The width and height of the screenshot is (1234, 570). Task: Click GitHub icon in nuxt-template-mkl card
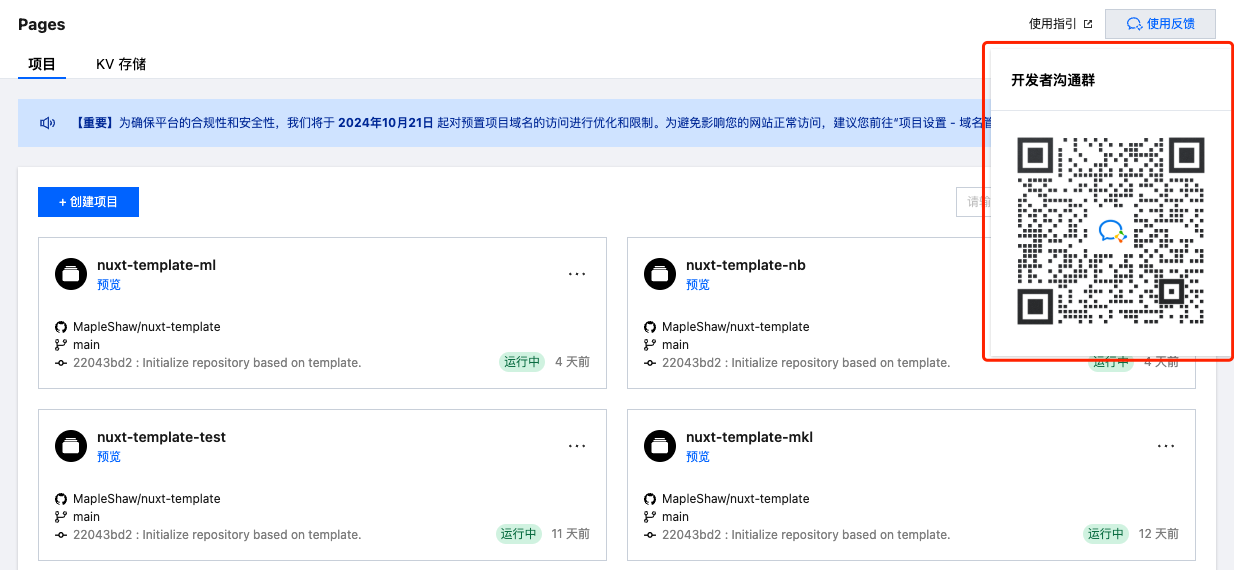[650, 499]
